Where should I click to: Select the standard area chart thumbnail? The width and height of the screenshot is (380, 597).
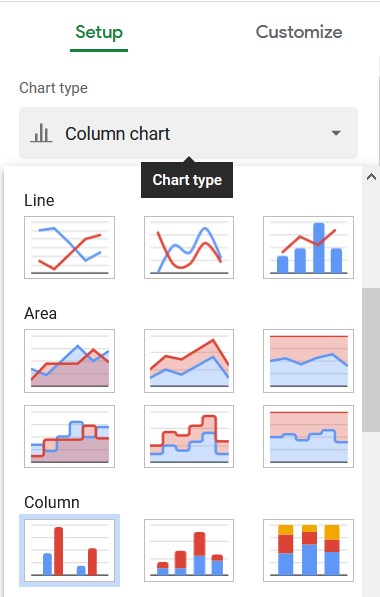point(69,361)
